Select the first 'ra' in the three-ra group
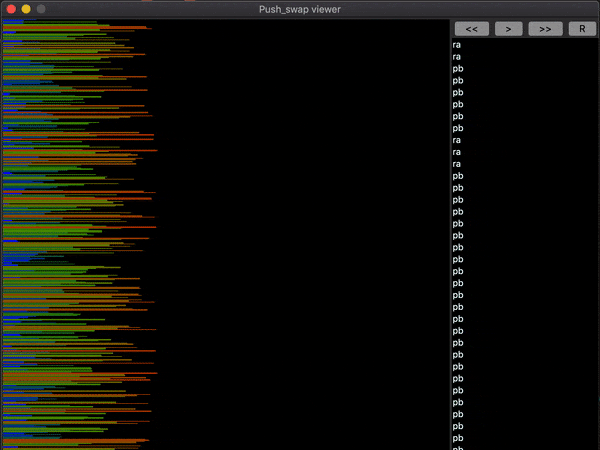 [x=457, y=140]
